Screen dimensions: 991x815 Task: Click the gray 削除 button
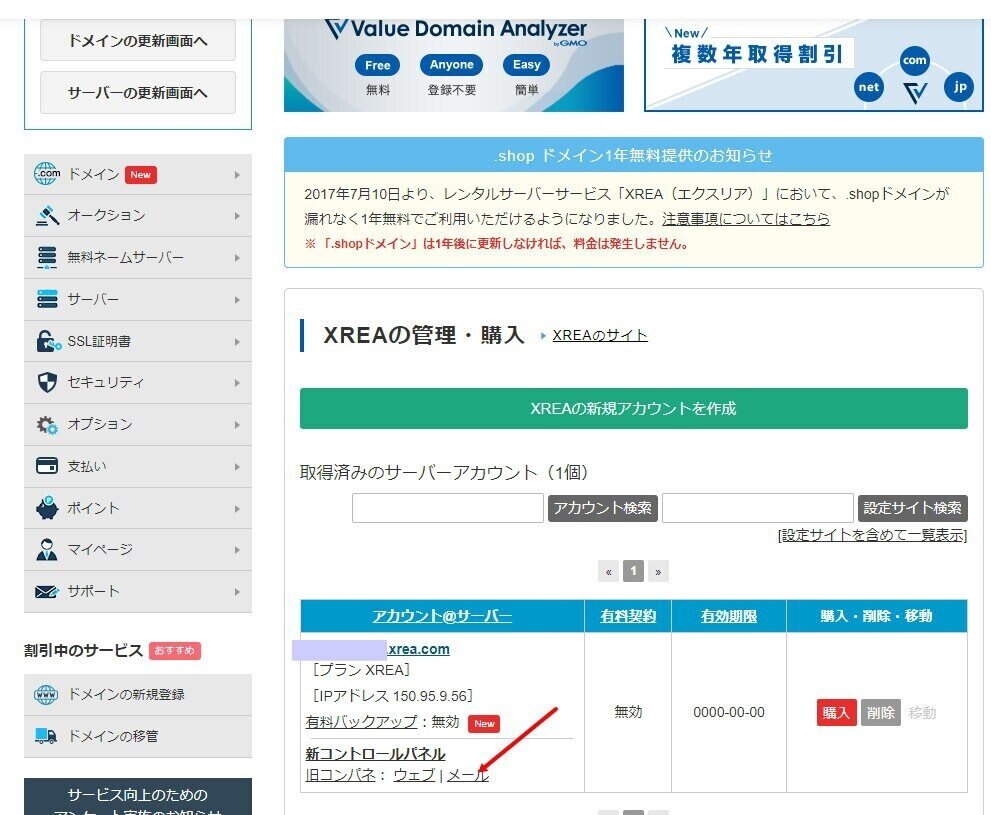click(x=880, y=713)
